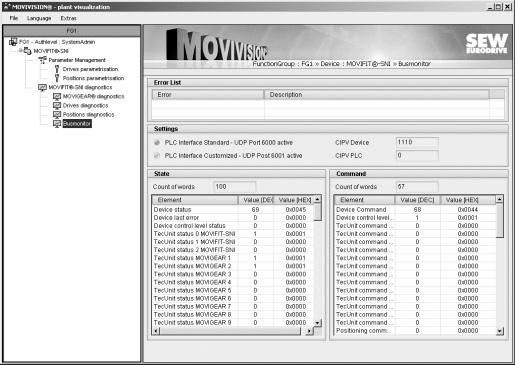Click Command table vertical scrollbar thumb
515x365 pixels.
coord(500,220)
